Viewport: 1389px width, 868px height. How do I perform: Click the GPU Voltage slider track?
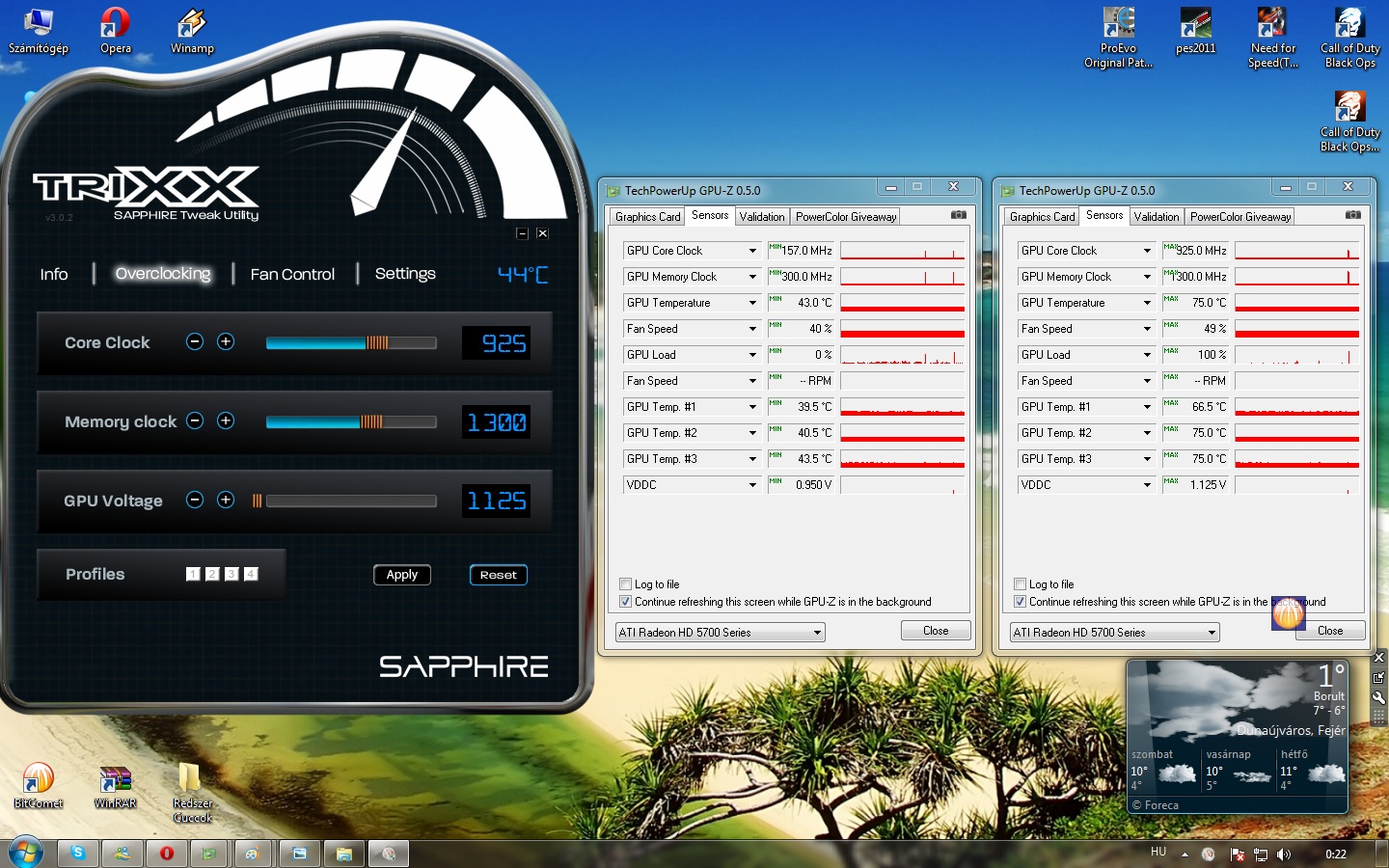[351, 501]
